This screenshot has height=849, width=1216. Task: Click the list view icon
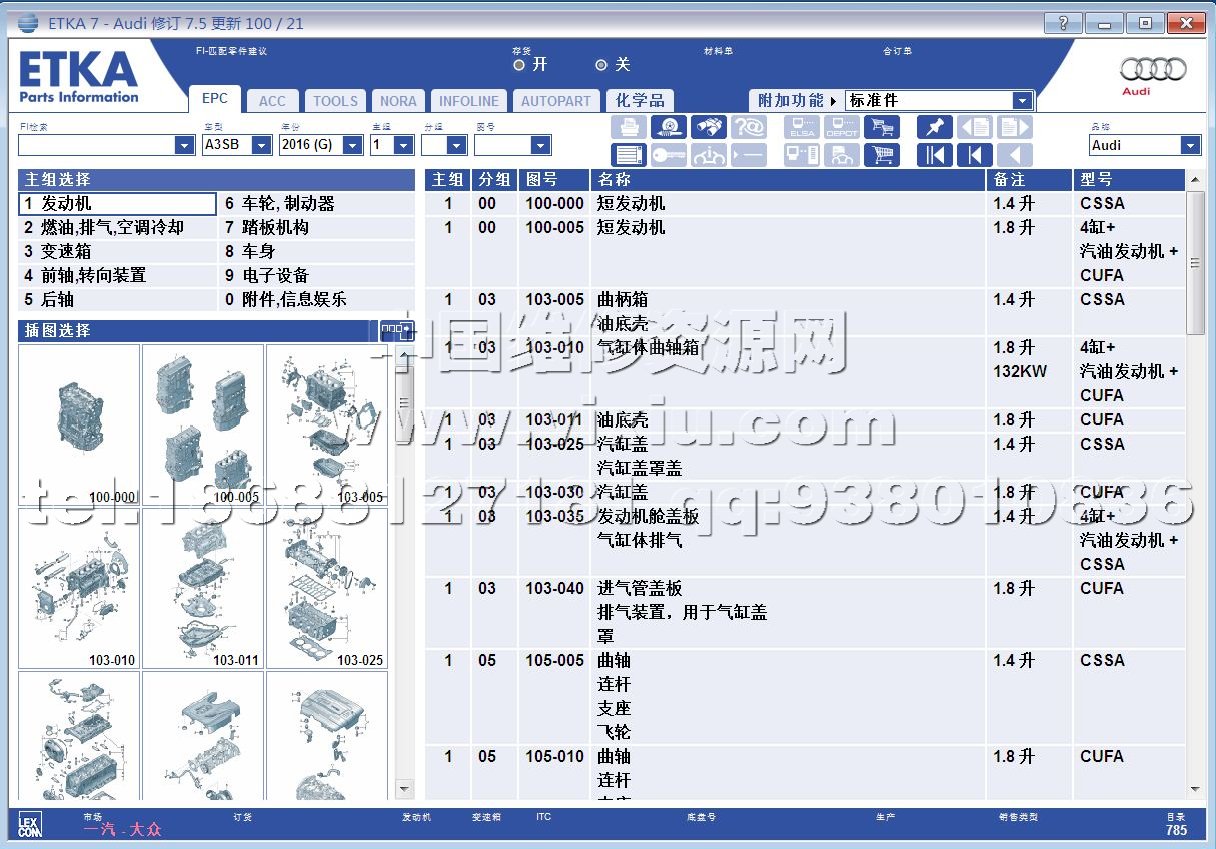629,155
